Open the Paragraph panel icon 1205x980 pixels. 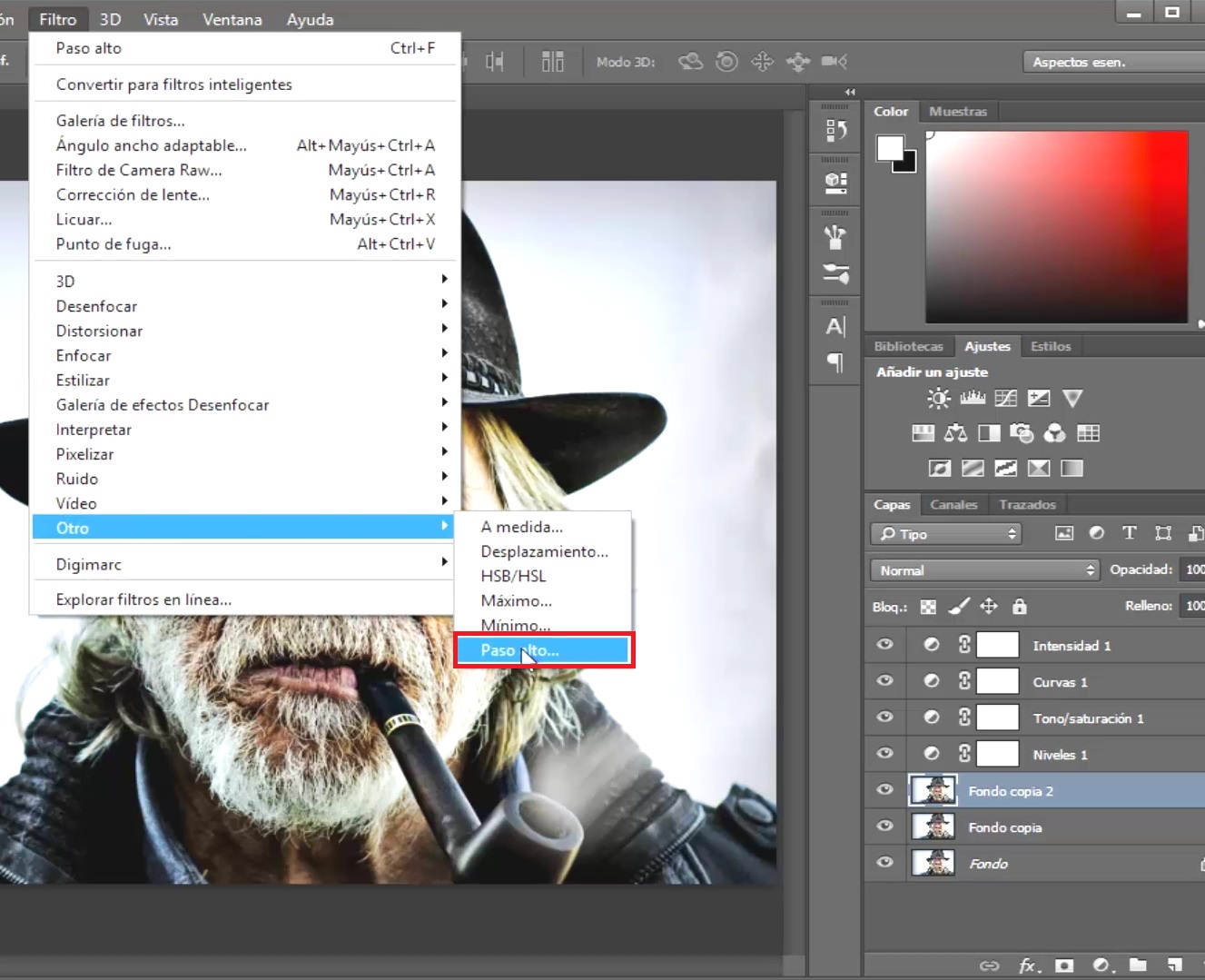point(835,362)
